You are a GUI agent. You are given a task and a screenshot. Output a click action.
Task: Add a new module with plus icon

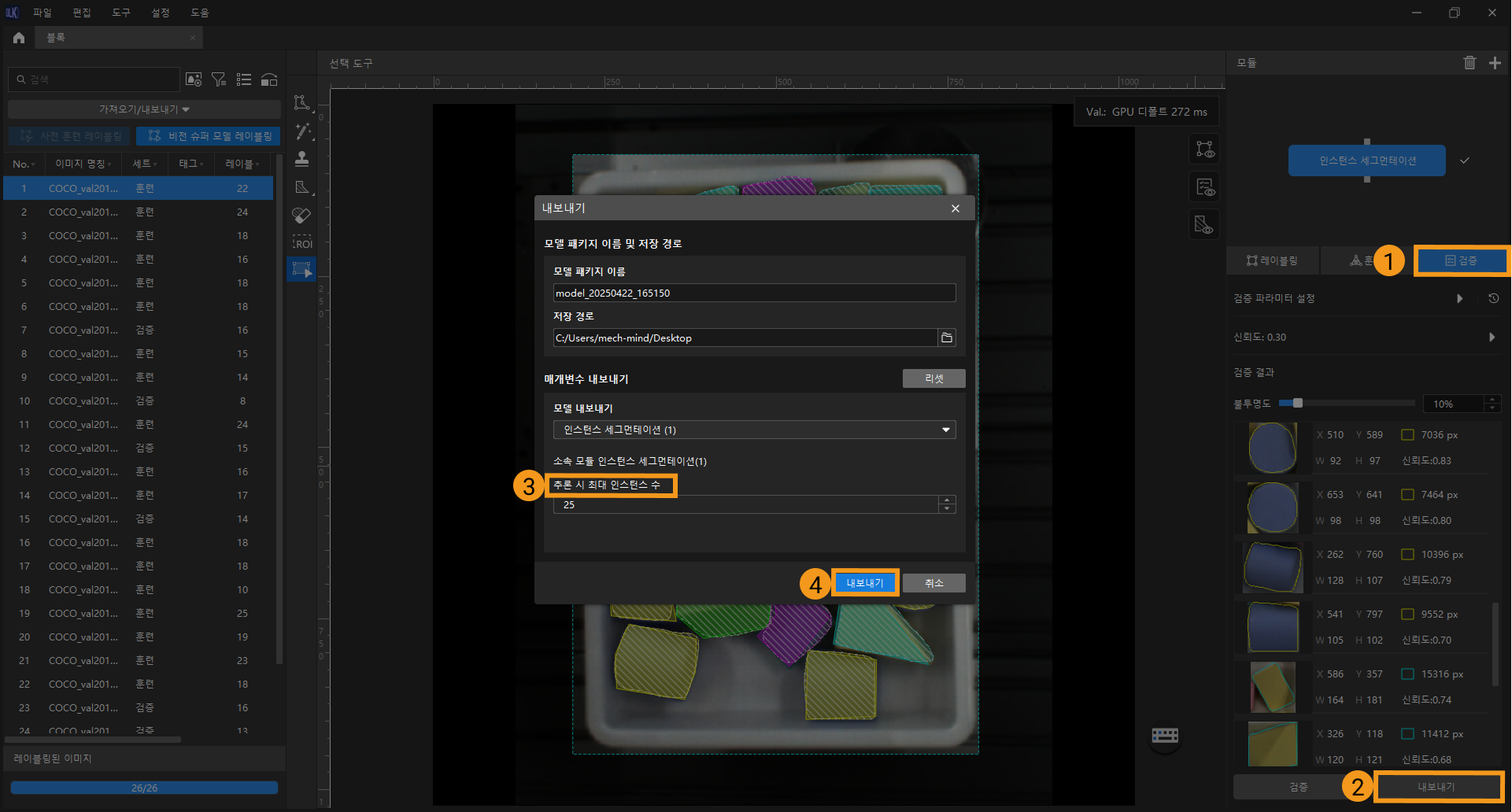tap(1495, 63)
